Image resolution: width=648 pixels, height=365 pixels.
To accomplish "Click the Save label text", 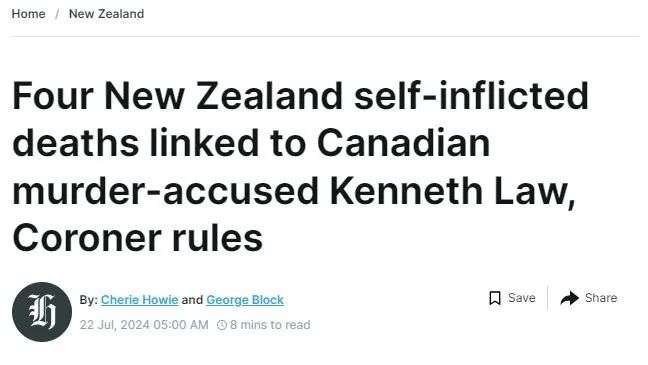I will pyautogui.click(x=522, y=298).
